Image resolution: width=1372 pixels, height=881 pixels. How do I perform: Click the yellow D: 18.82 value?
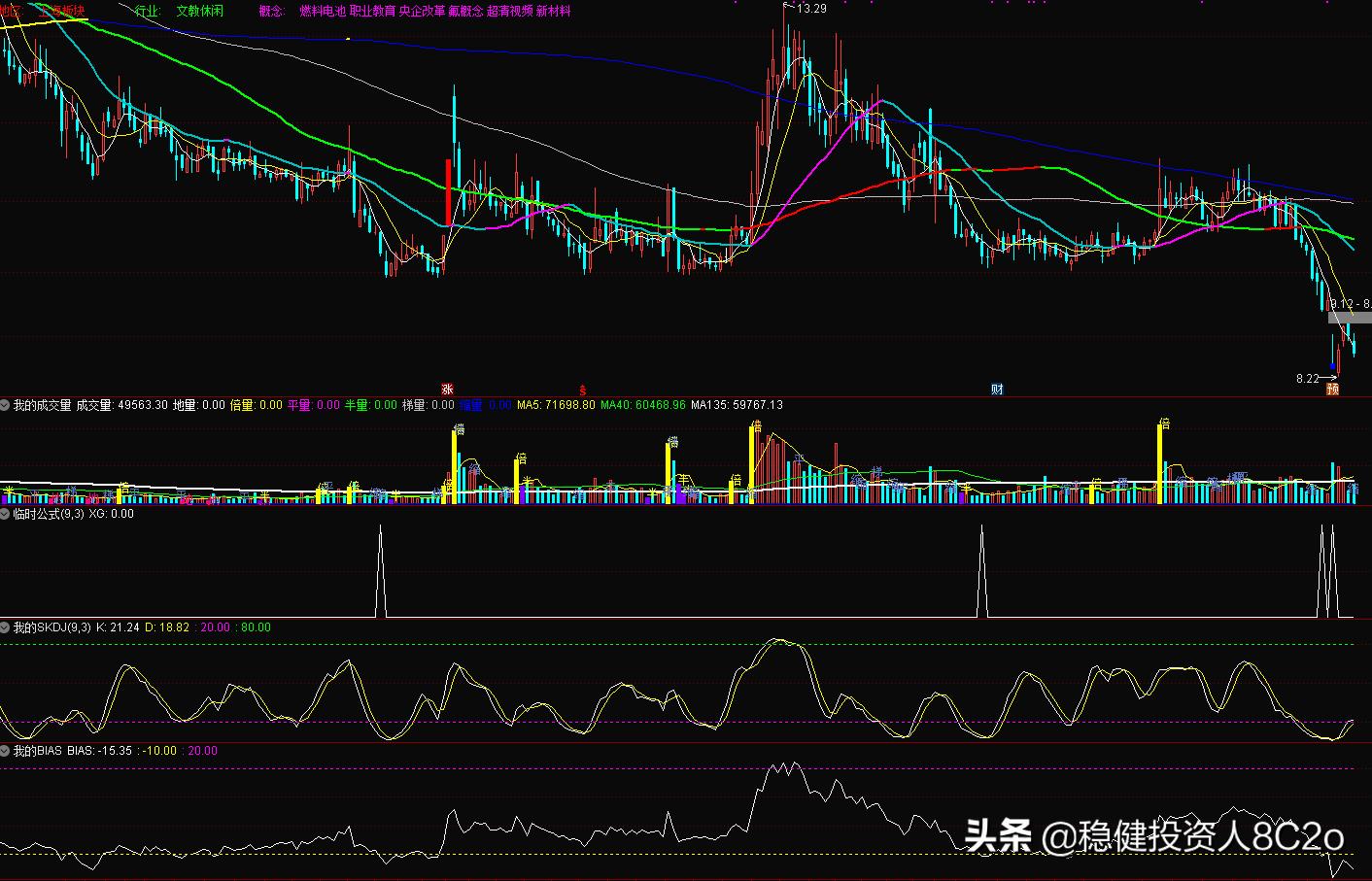pyautogui.click(x=167, y=627)
